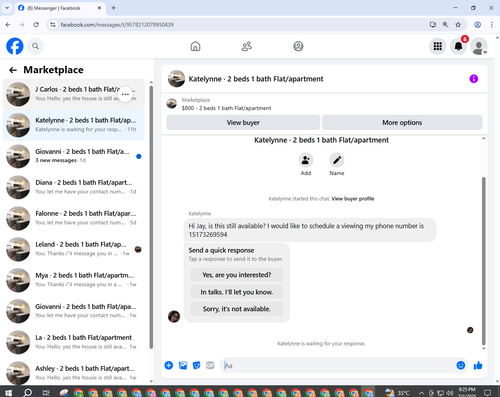Open the apps grid menu icon
The width and height of the screenshot is (500, 397).
[x=438, y=46]
